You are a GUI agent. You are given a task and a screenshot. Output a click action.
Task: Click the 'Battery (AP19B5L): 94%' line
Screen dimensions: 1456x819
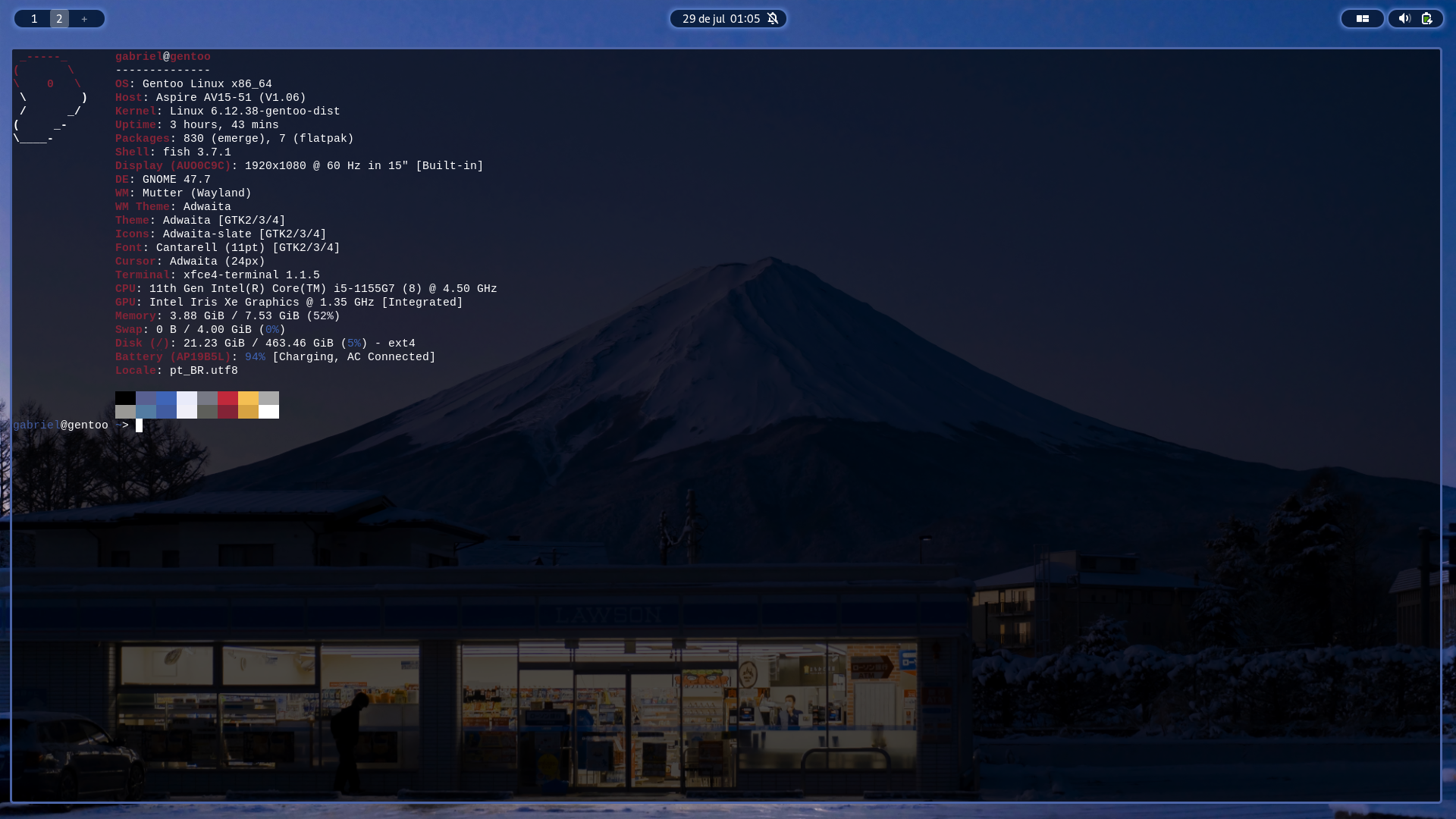[275, 357]
